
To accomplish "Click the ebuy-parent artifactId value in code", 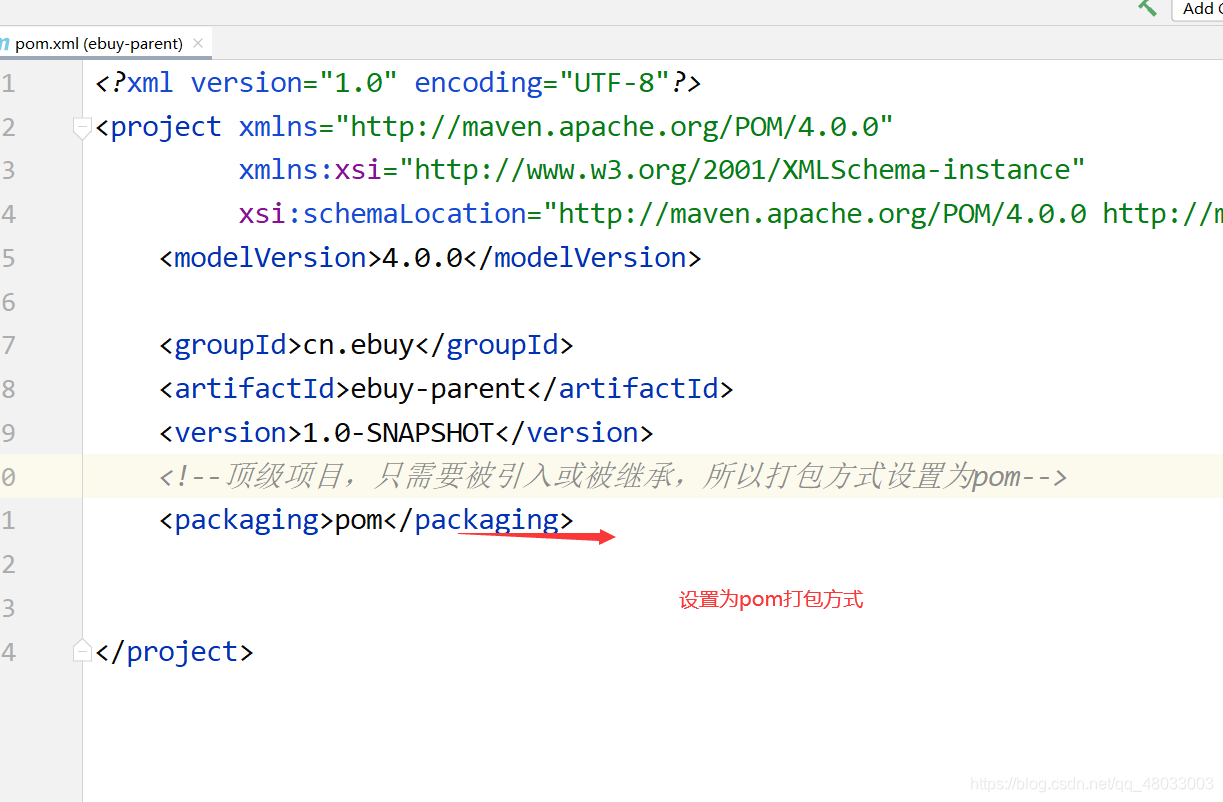I will tap(438, 389).
